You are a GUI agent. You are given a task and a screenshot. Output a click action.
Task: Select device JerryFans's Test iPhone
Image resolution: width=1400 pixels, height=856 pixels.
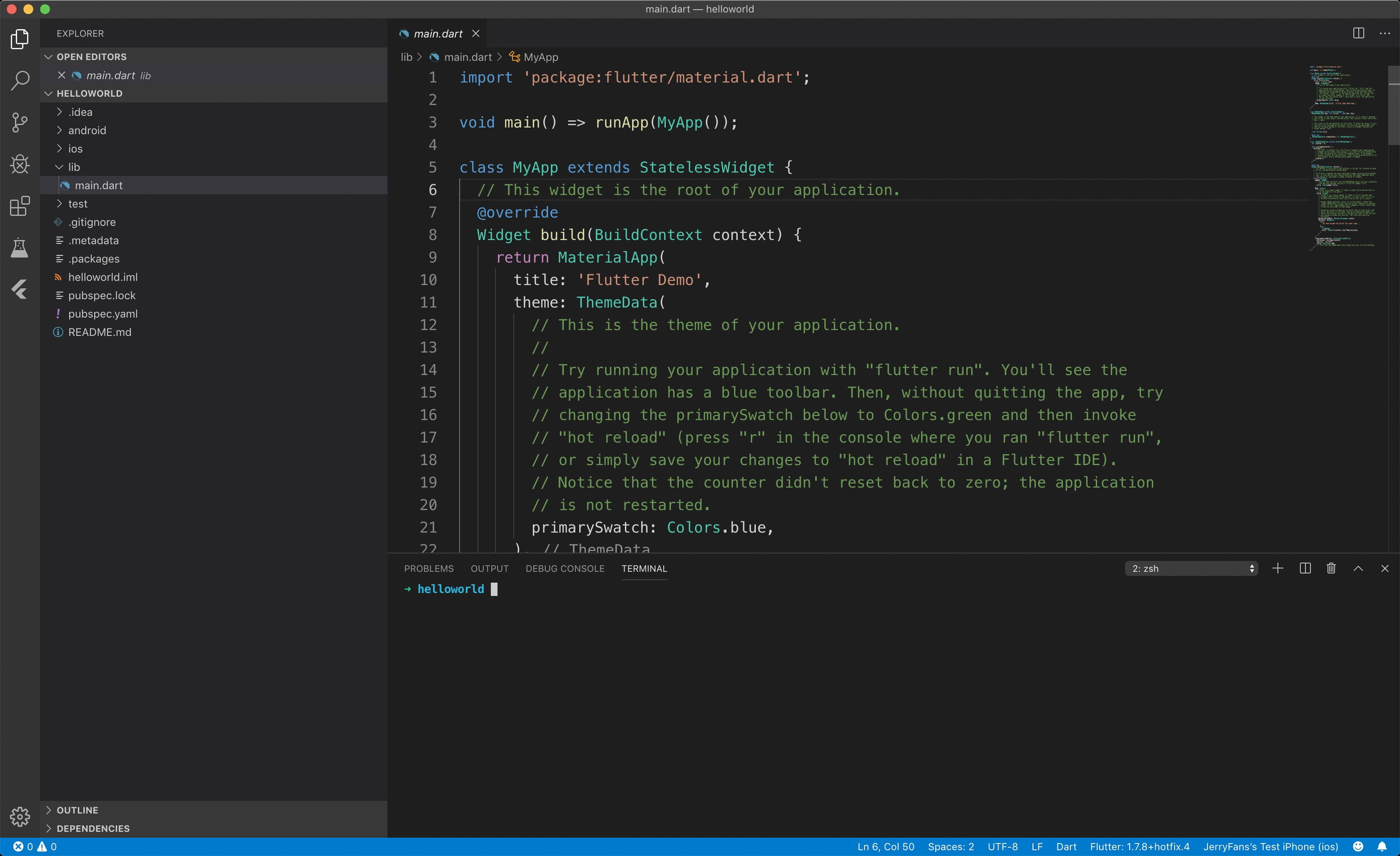(x=1270, y=846)
